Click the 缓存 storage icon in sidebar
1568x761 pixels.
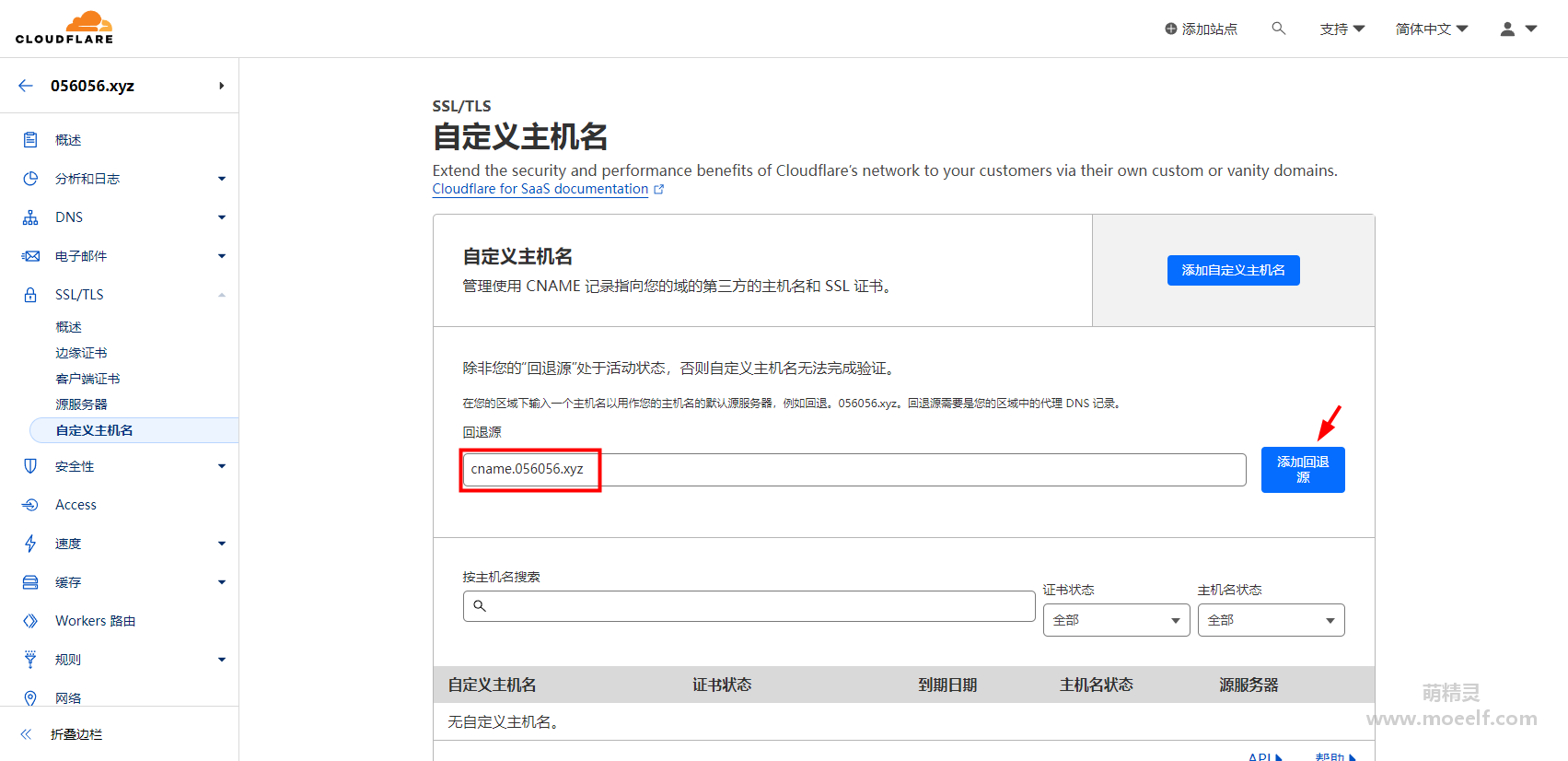[x=30, y=582]
